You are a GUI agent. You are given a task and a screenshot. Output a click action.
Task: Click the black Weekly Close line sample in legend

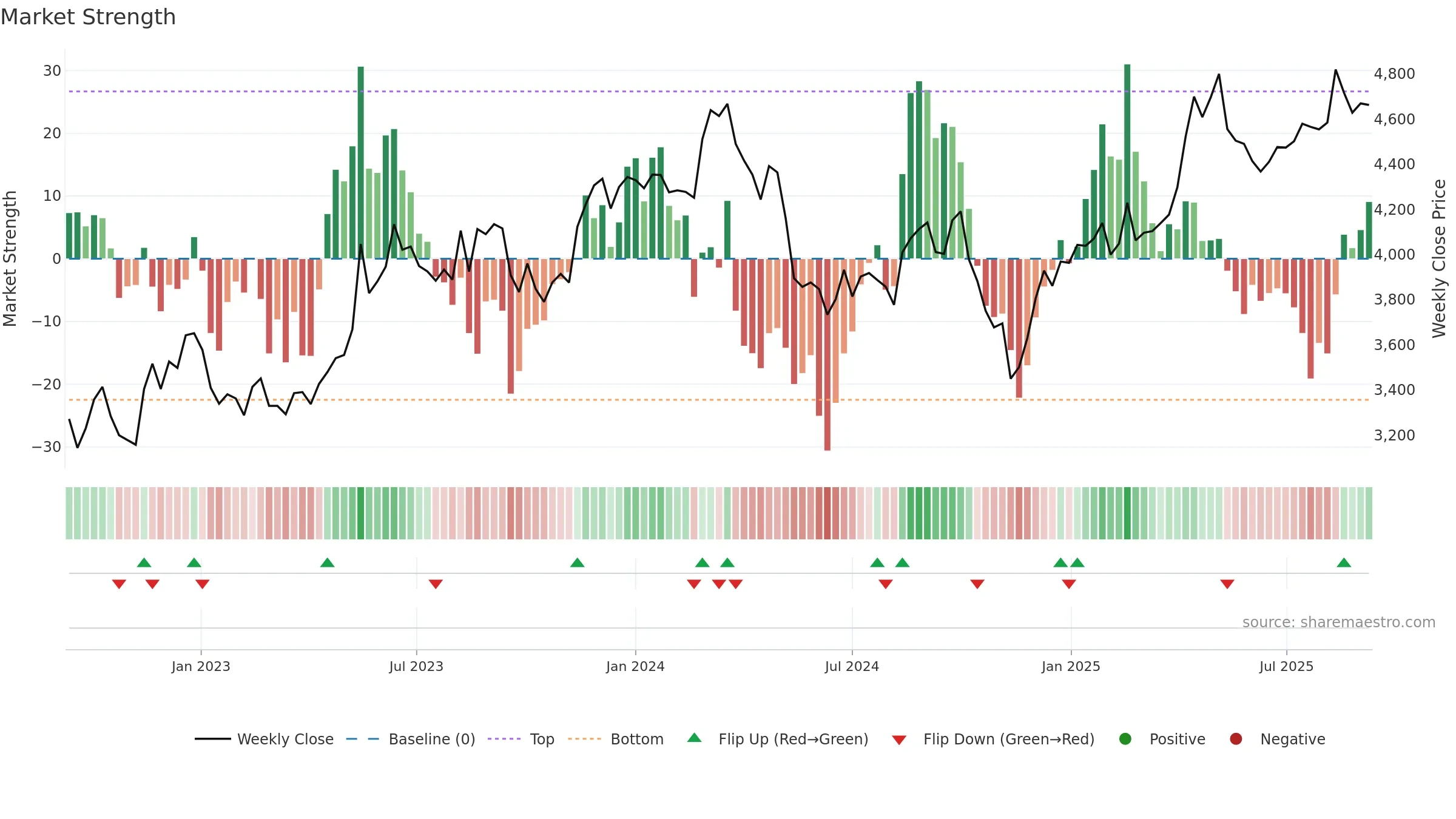[x=213, y=739]
